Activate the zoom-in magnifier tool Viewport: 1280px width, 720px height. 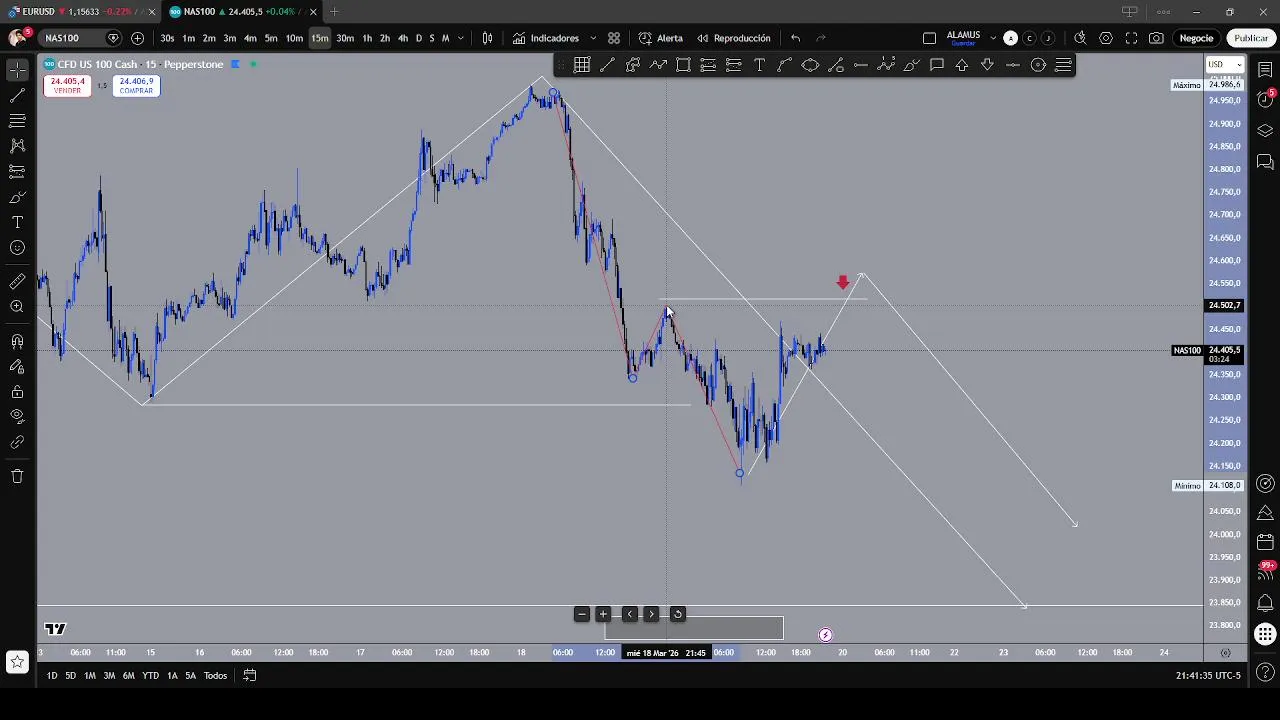(x=17, y=307)
